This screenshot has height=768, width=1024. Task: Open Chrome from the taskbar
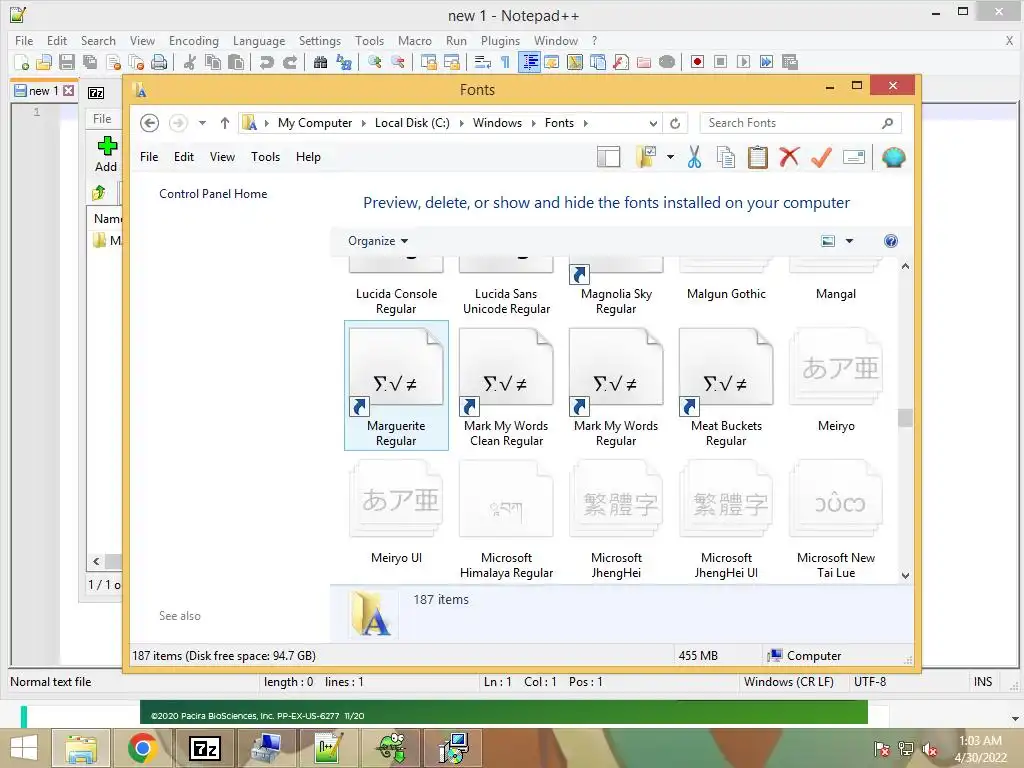pos(142,748)
